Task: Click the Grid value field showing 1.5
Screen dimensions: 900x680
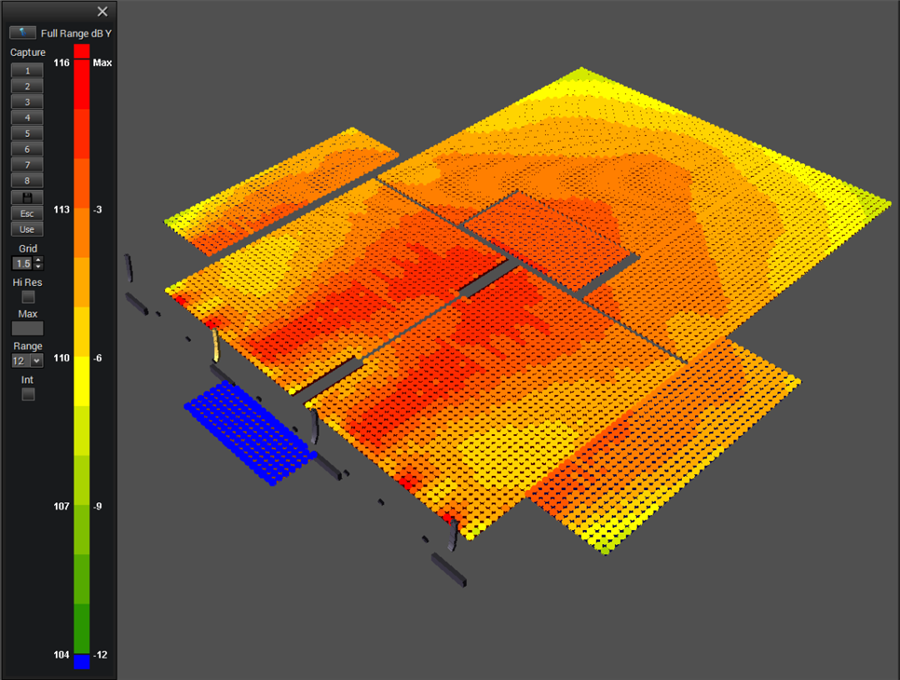Action: coord(23,263)
